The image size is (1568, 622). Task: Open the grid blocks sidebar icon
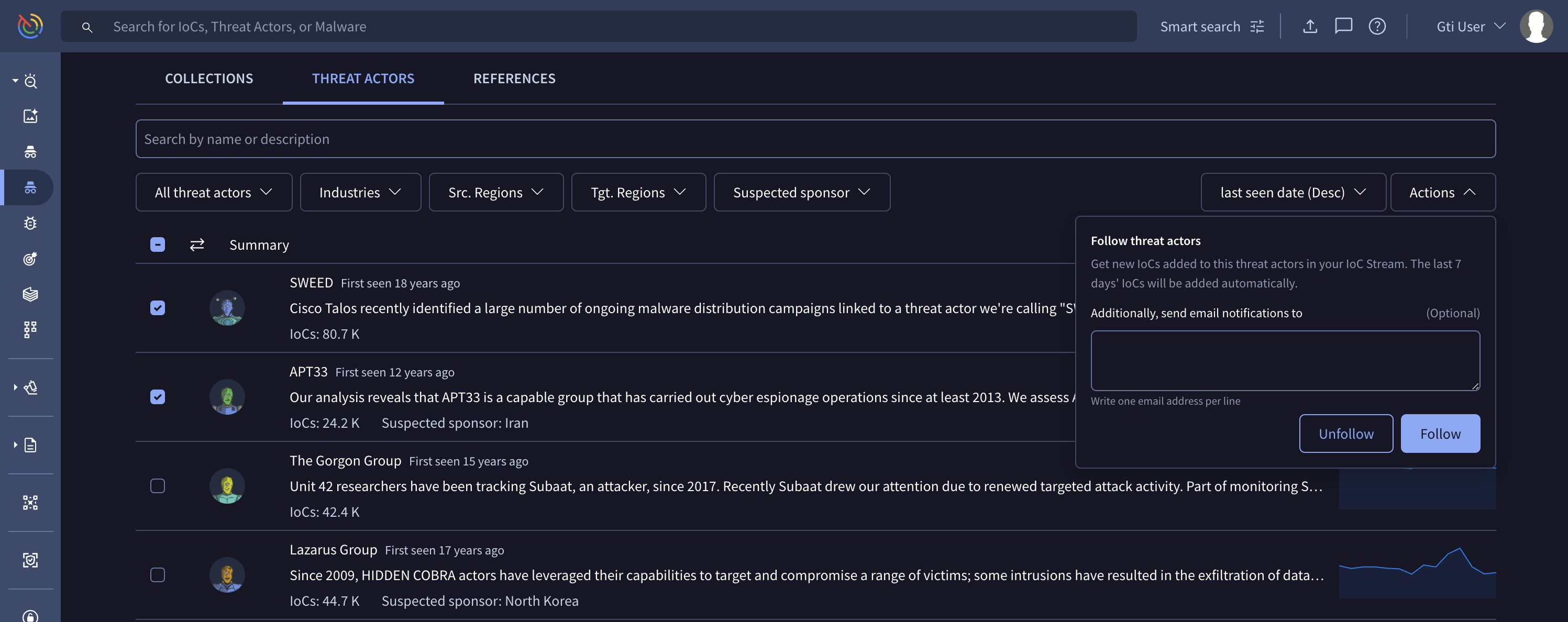30,329
